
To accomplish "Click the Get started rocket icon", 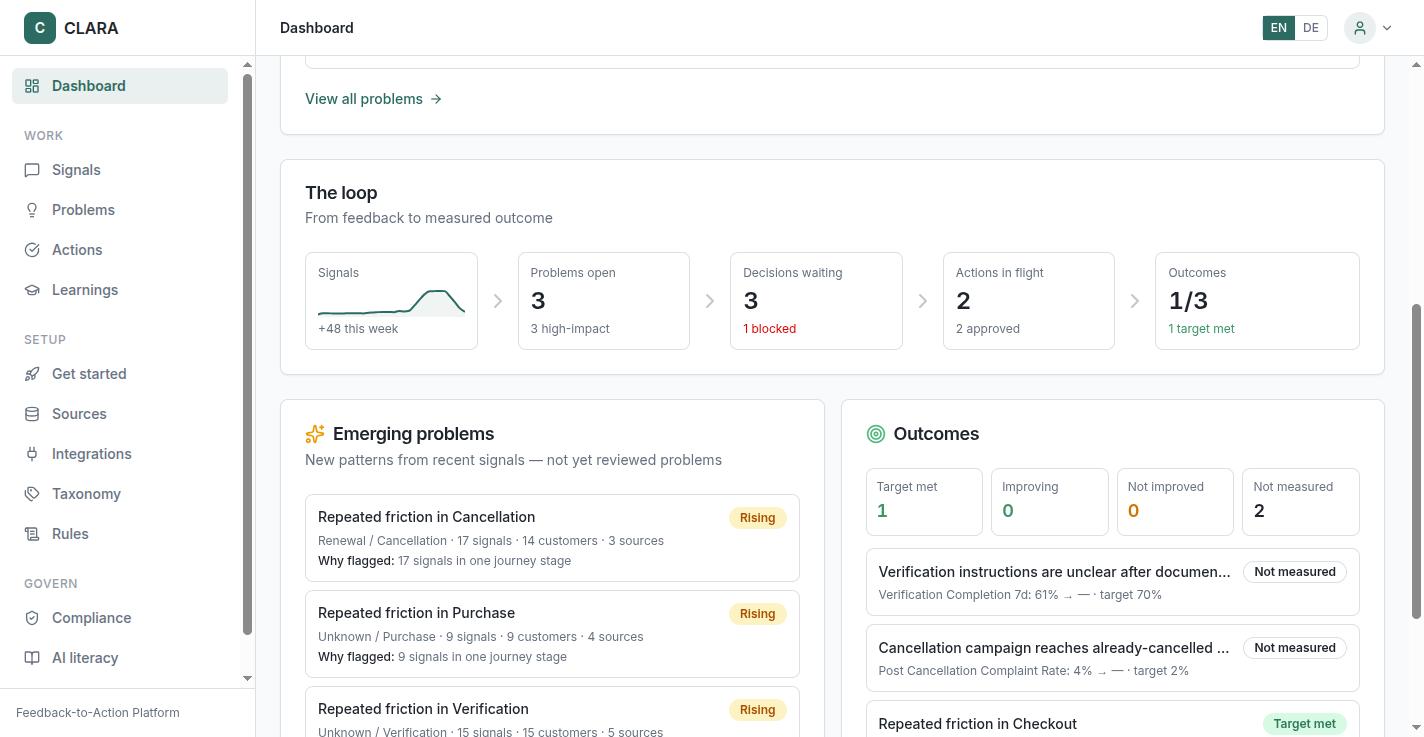I will click(x=32, y=374).
